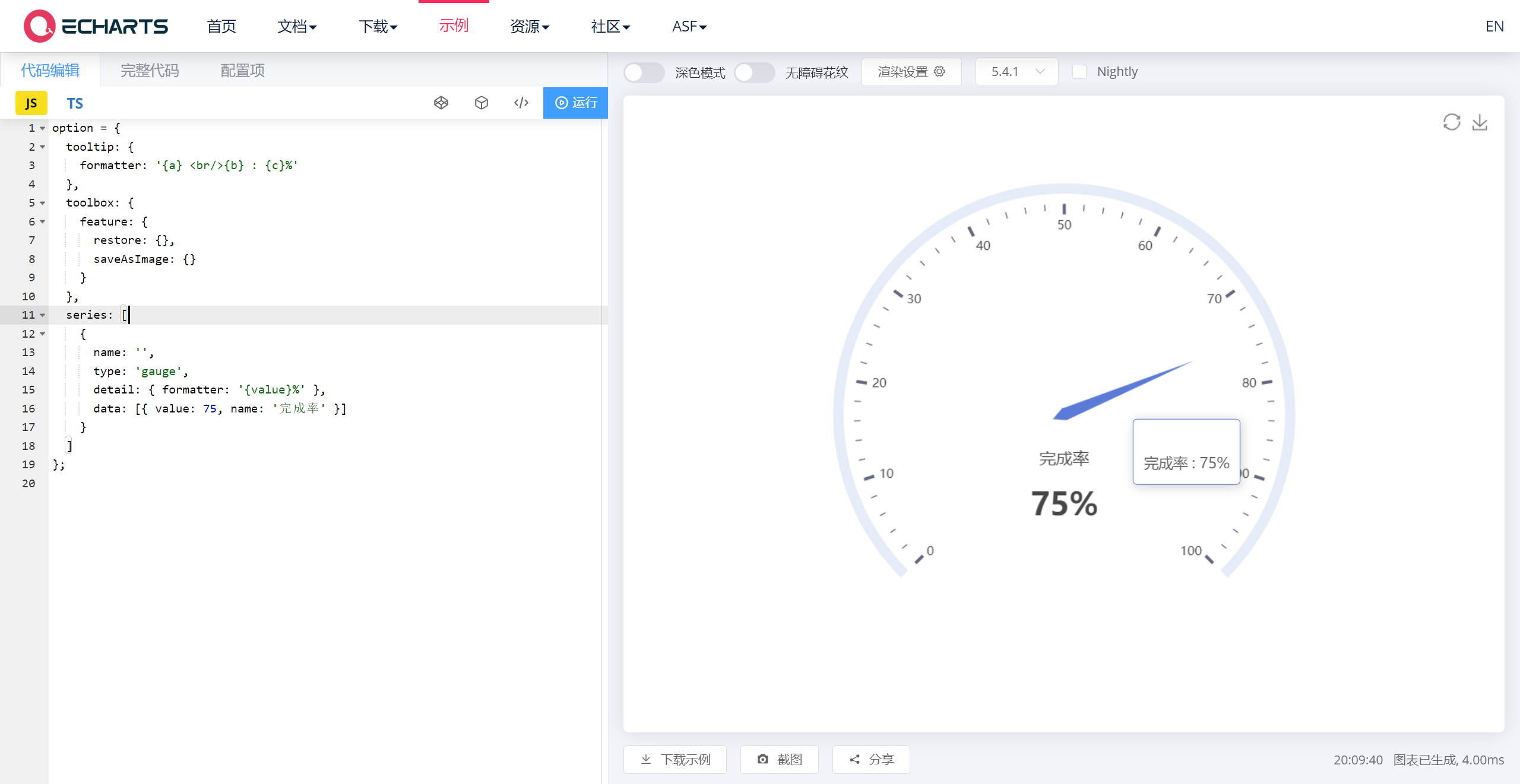Click the ECharts logo

tap(95, 26)
